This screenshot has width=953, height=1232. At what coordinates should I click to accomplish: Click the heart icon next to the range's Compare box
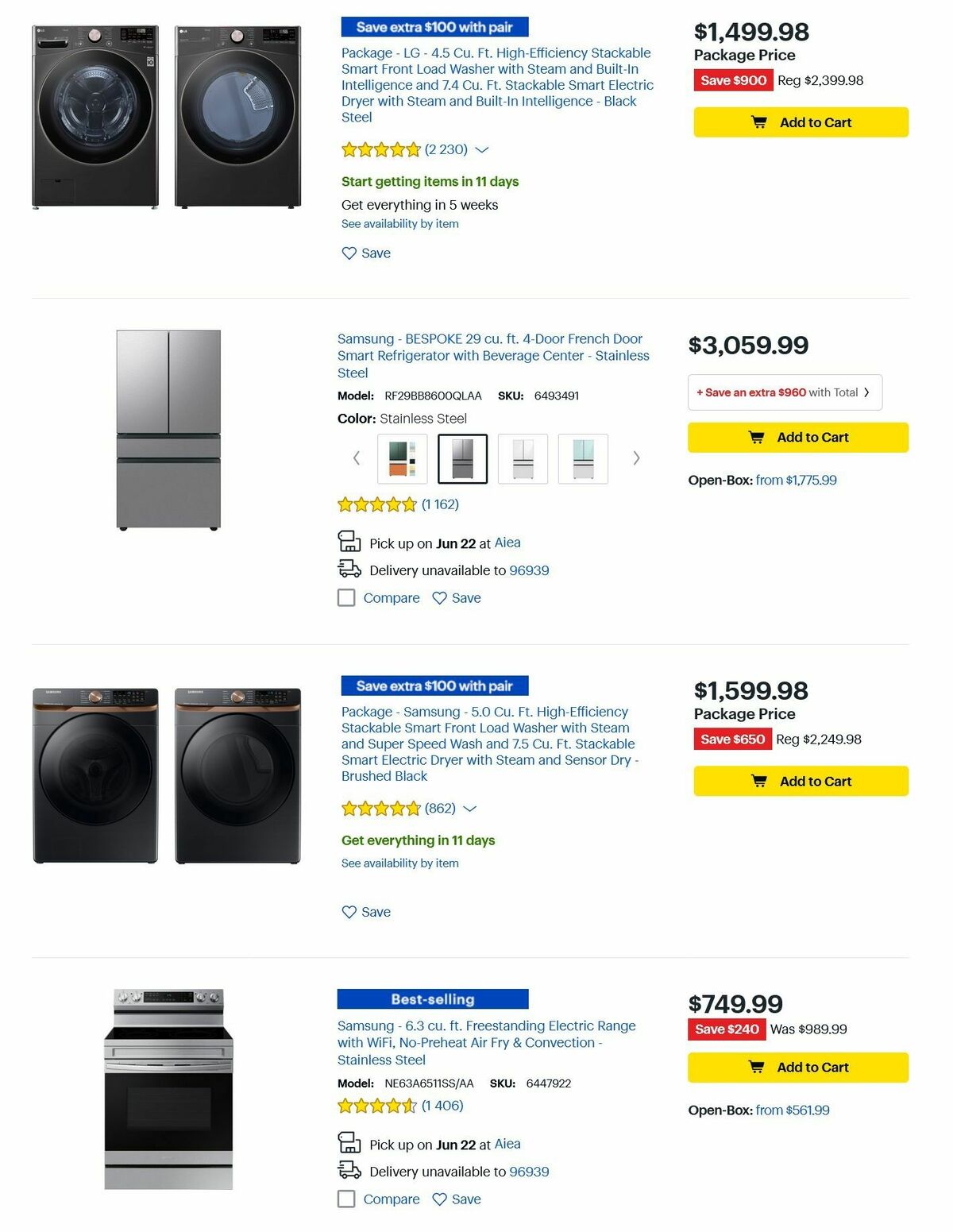(x=439, y=1199)
